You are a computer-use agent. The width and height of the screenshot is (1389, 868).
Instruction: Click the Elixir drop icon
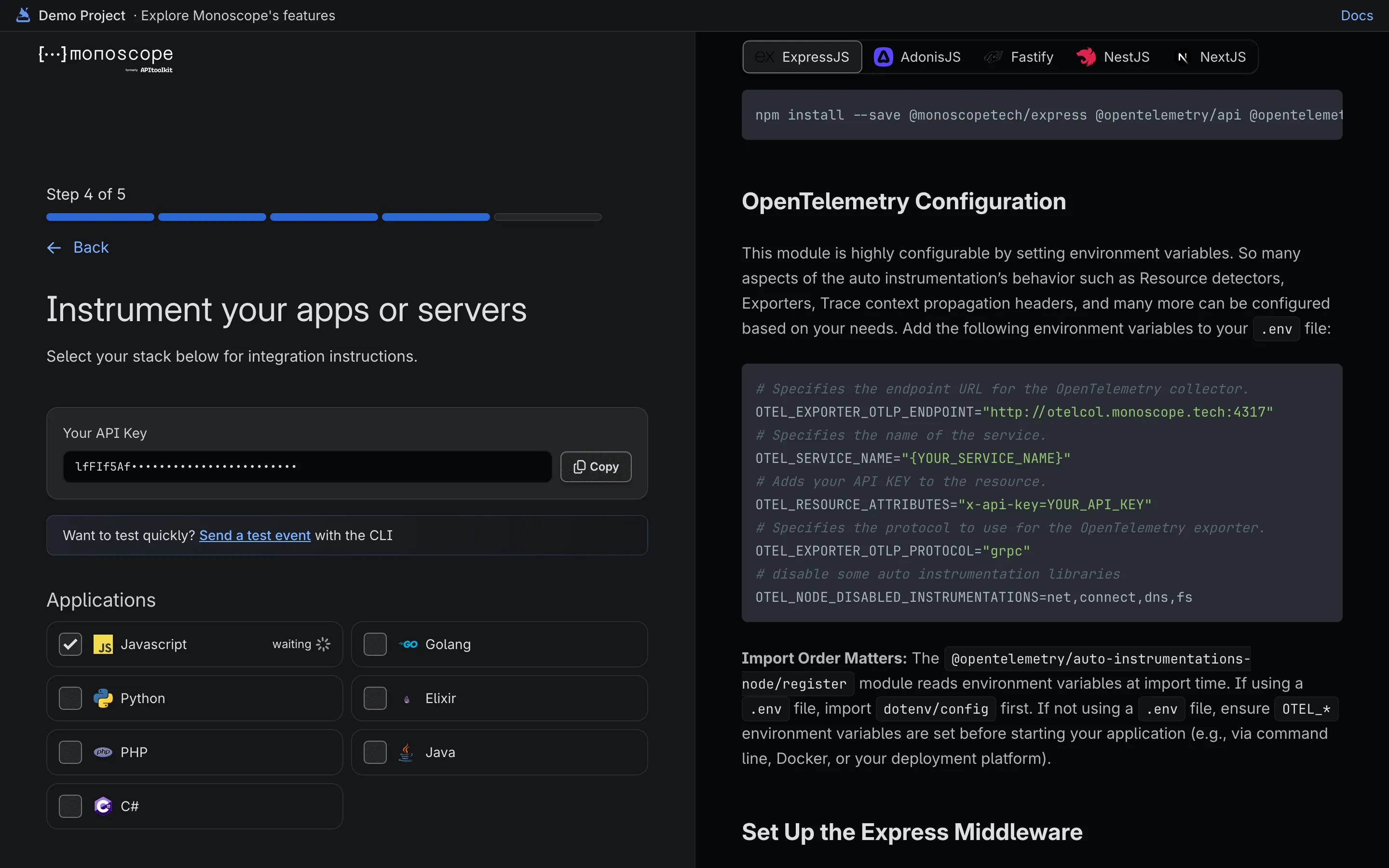[x=407, y=699]
